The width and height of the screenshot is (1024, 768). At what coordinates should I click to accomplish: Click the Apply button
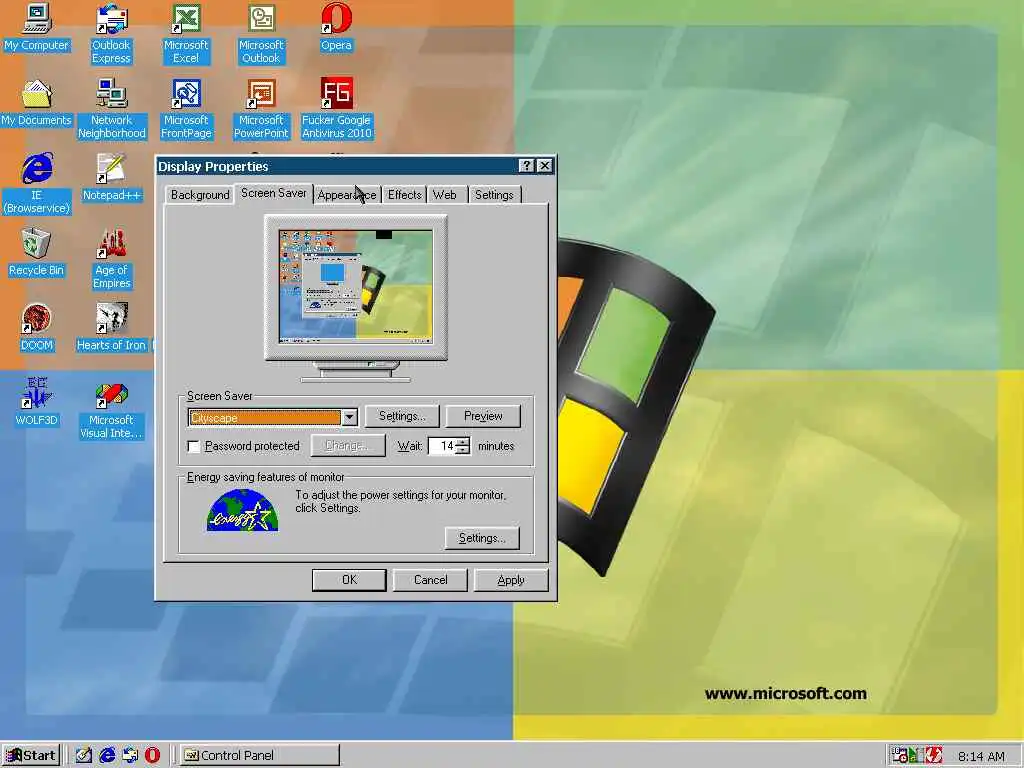[x=511, y=580]
